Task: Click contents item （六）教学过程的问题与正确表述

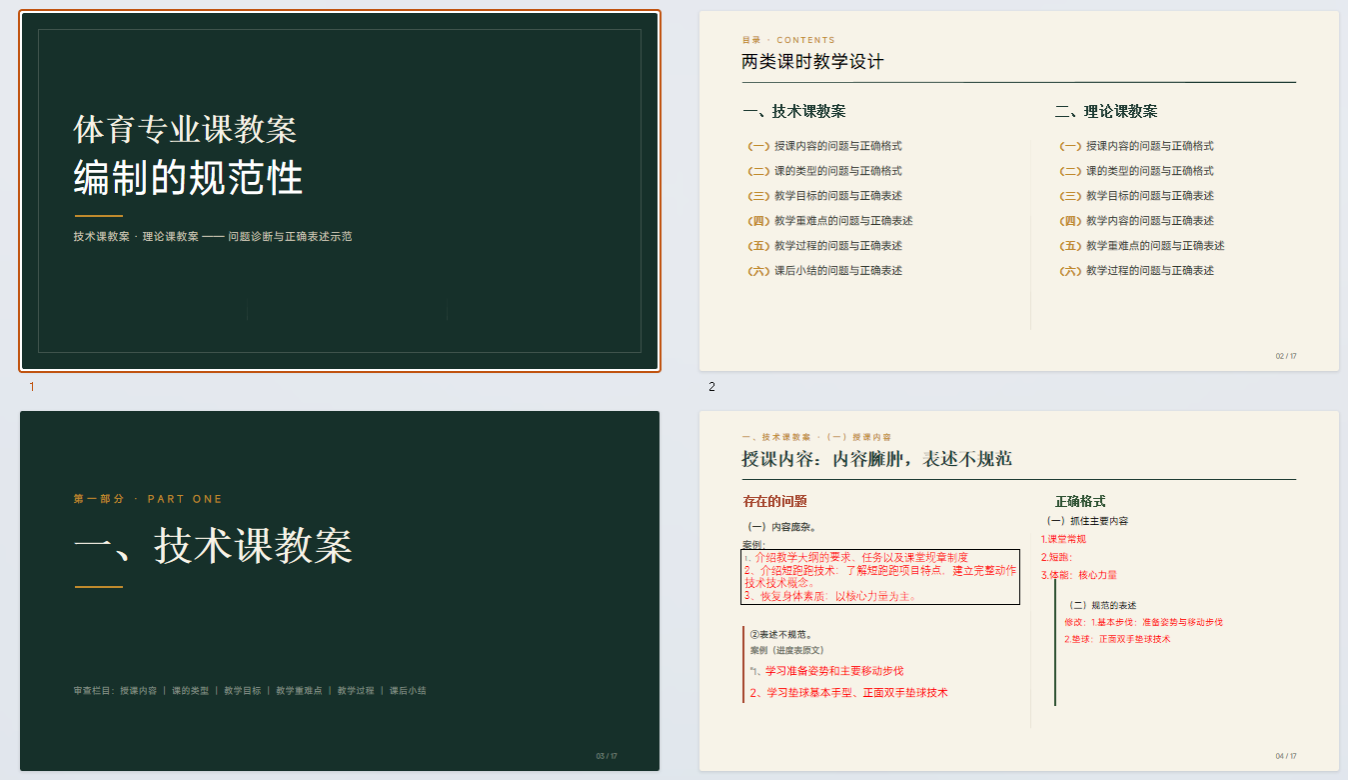Action: tap(1137, 271)
